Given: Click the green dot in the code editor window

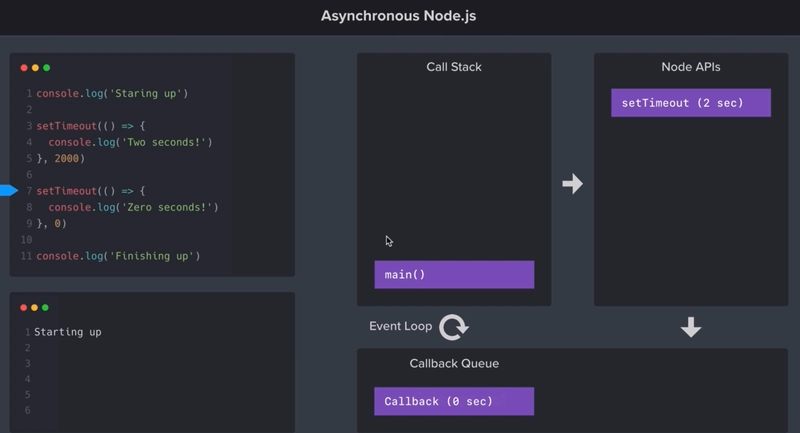Looking at the screenshot, I should click(46, 68).
